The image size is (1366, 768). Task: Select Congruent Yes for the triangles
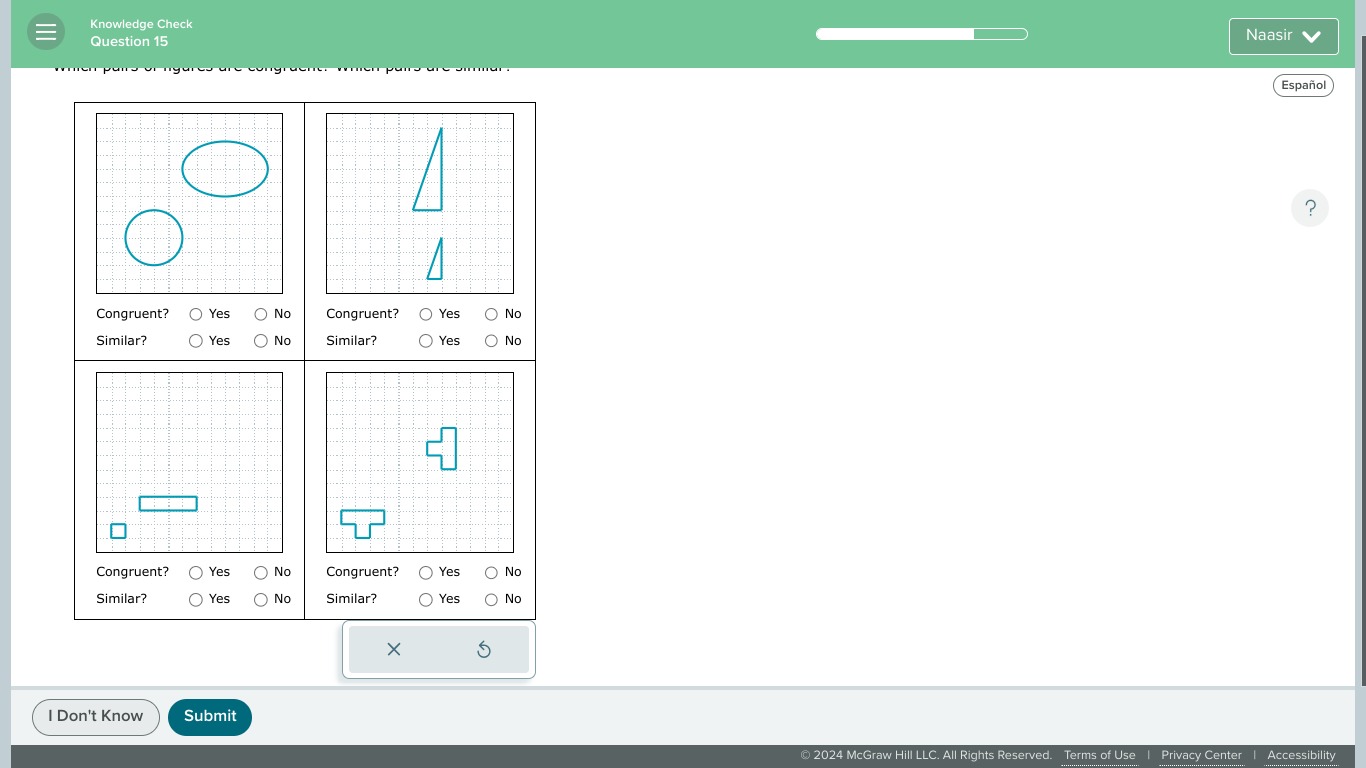pos(426,314)
